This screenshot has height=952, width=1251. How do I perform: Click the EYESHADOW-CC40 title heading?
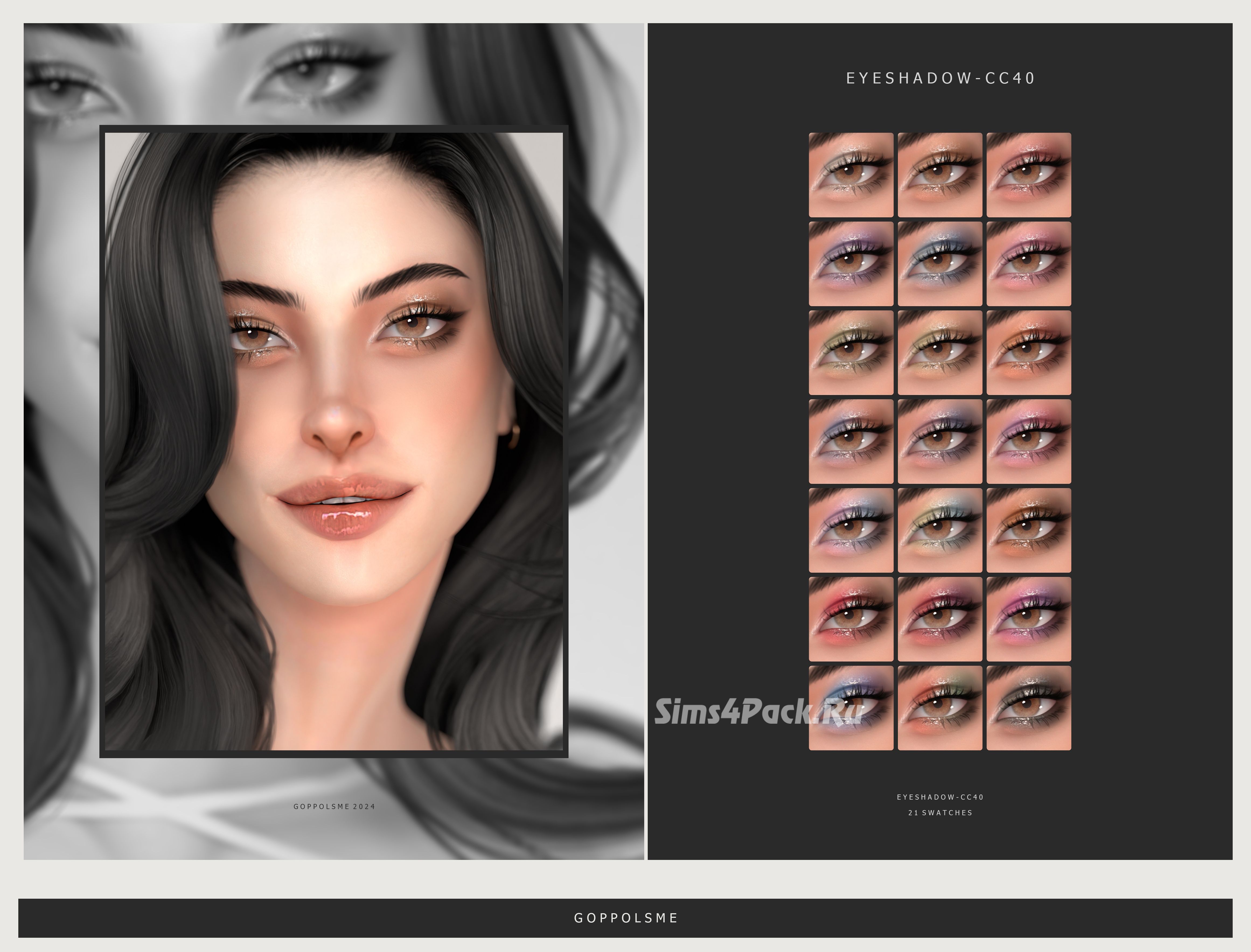(940, 78)
